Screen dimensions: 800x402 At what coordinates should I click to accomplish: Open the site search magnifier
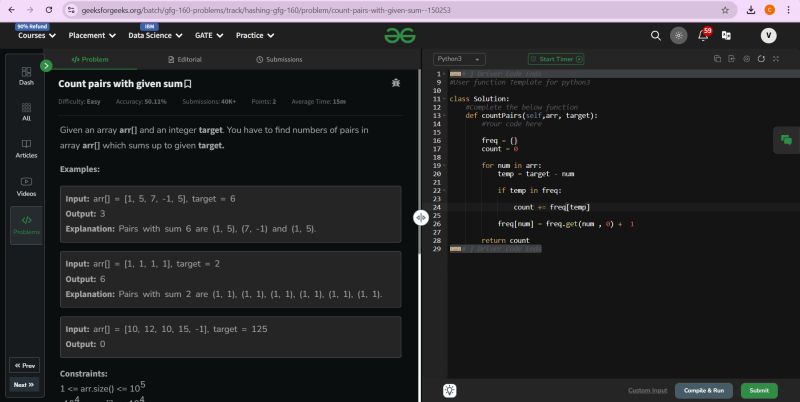point(656,35)
